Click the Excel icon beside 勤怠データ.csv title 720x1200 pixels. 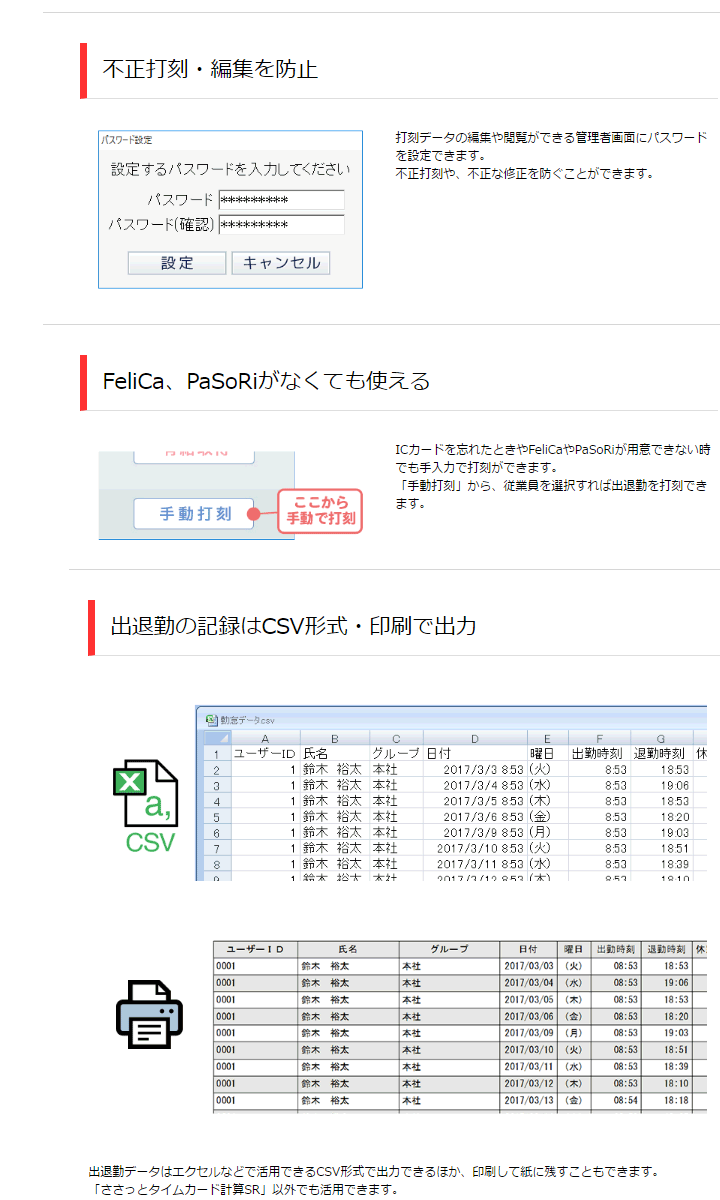(x=211, y=719)
